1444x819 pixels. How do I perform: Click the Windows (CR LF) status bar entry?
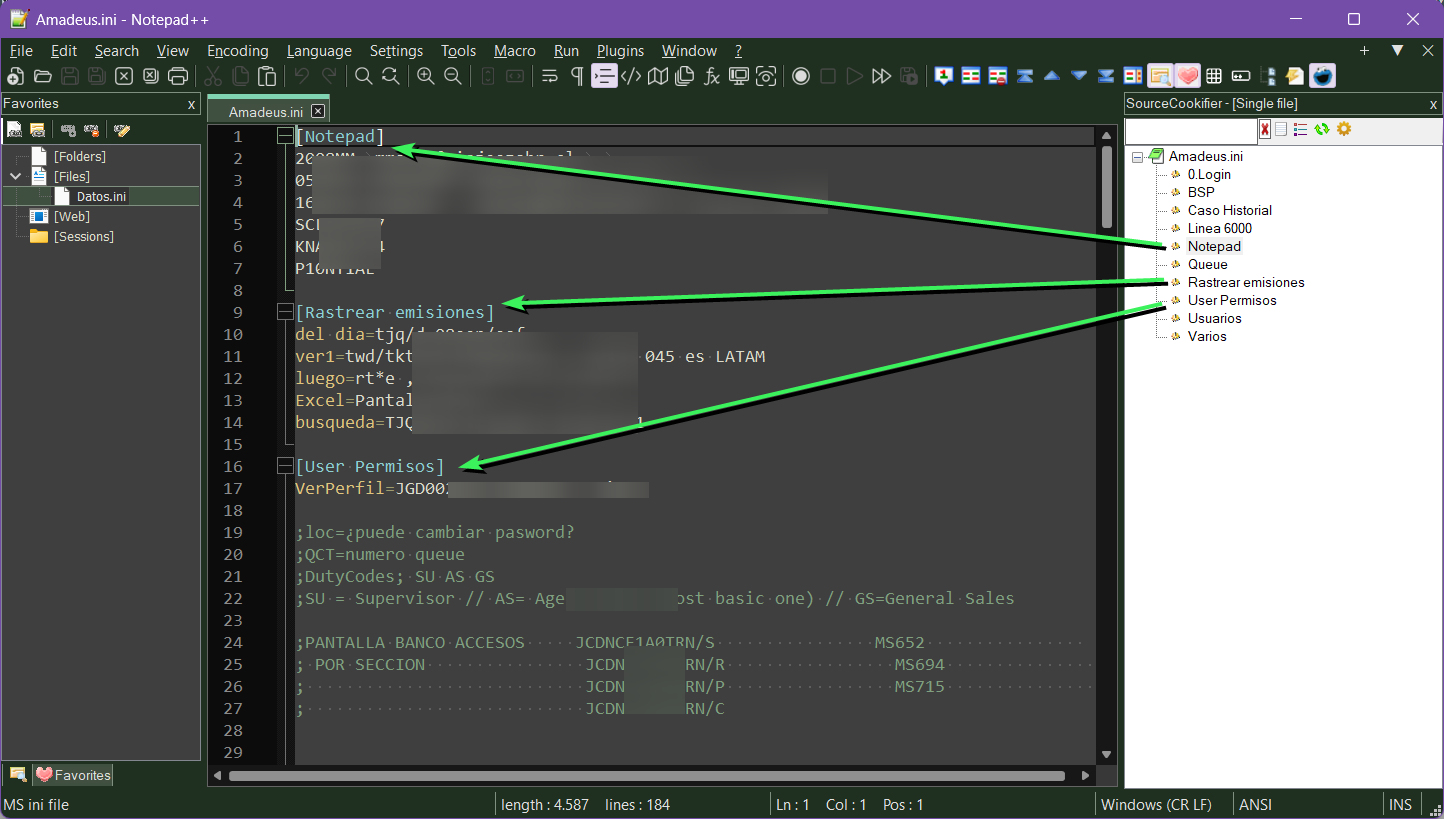tap(1156, 805)
